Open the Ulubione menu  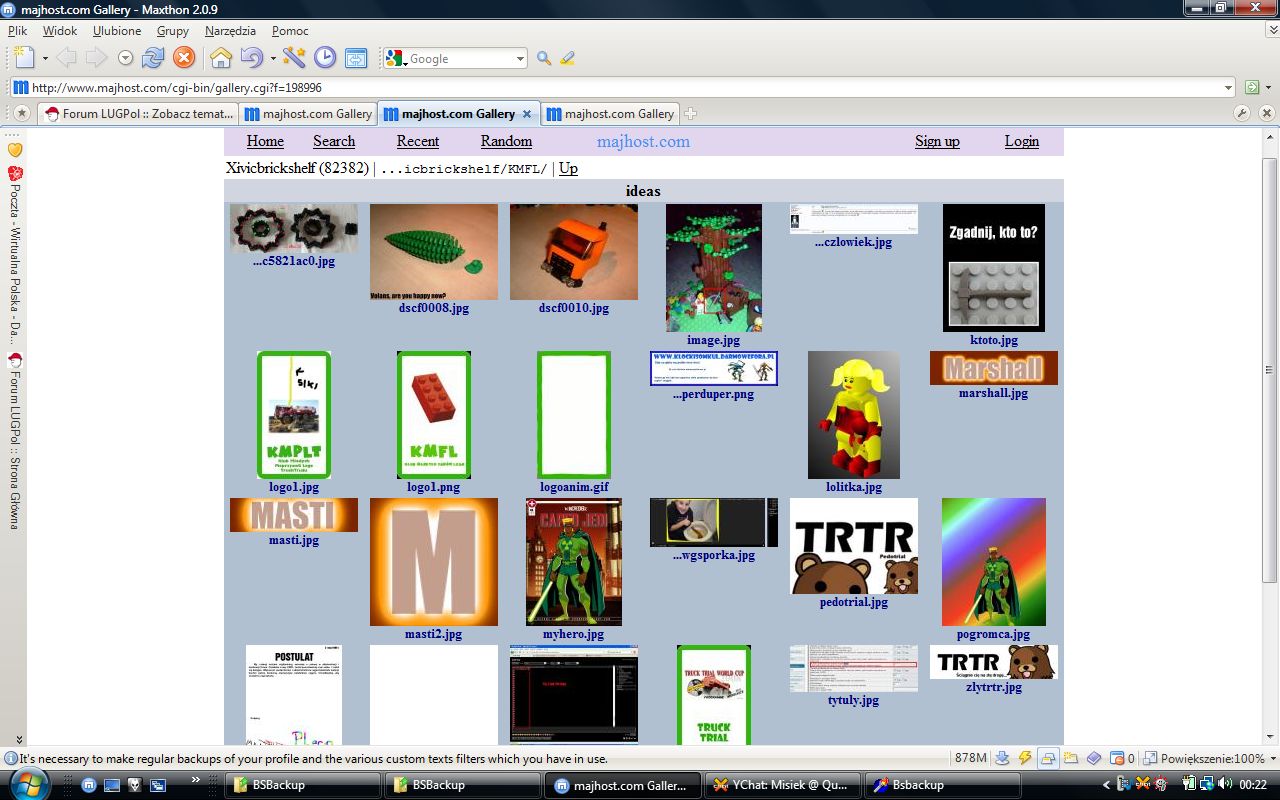pos(117,31)
